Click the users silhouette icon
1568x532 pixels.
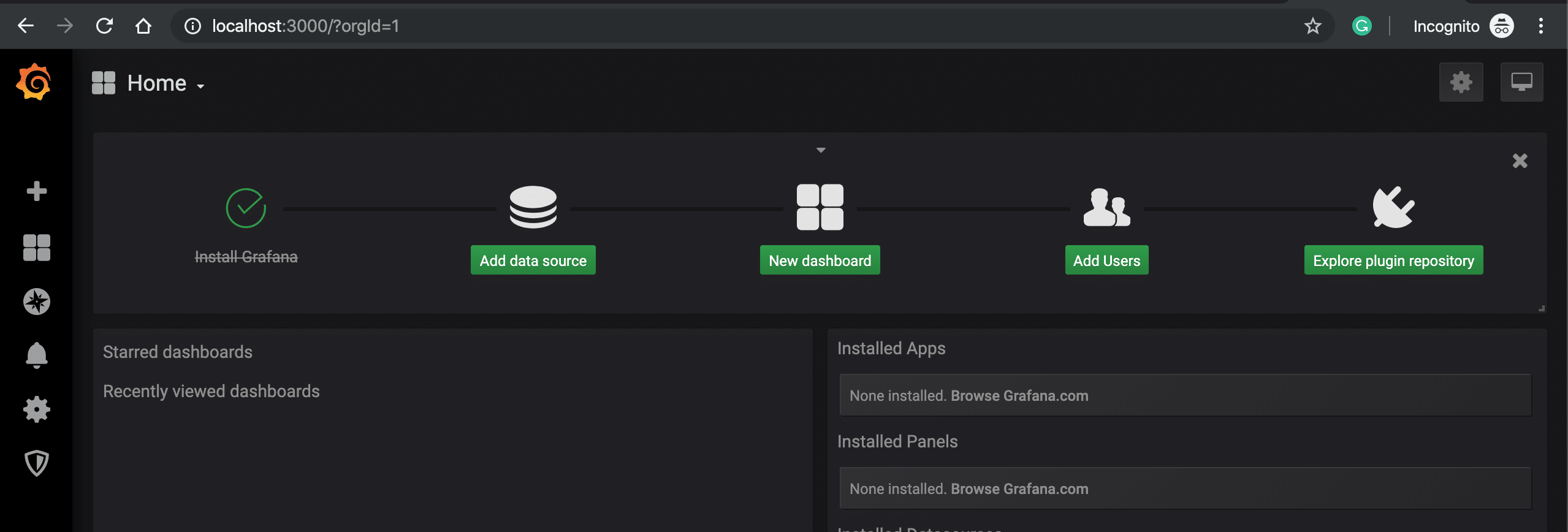coord(1107,207)
